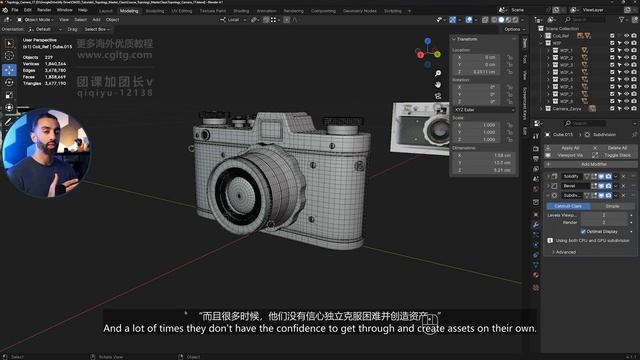
Task: Toggle Bevel modifier render display
Action: 609,186
